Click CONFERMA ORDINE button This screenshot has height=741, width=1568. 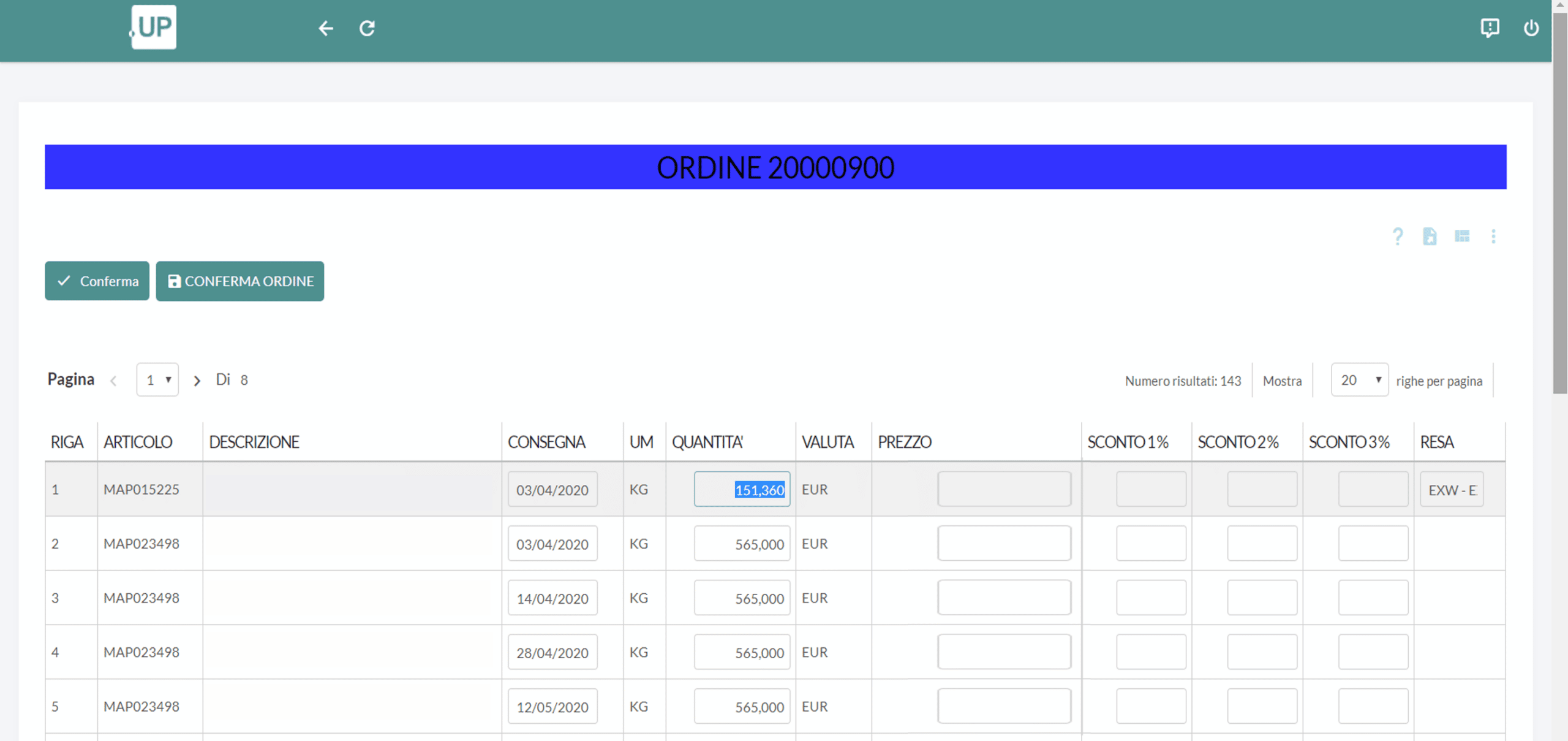[240, 281]
